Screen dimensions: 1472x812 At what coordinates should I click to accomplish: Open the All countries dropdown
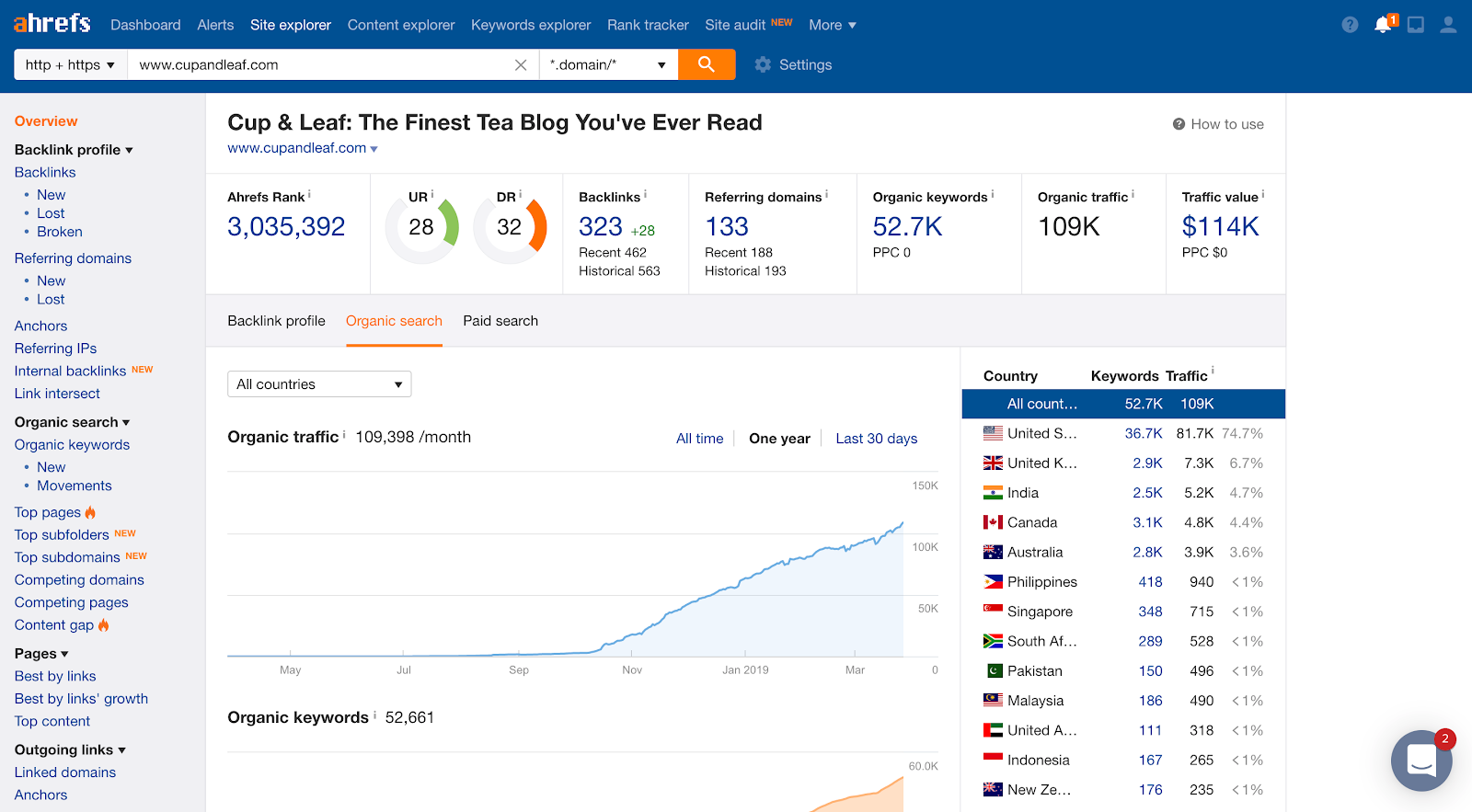(x=319, y=384)
